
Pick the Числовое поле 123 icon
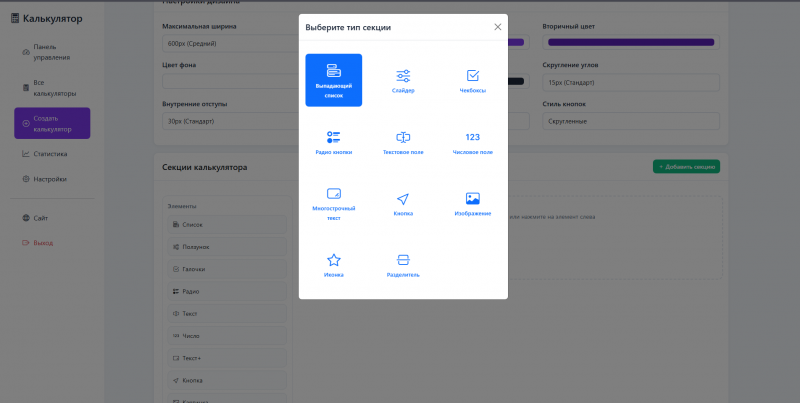[472, 137]
